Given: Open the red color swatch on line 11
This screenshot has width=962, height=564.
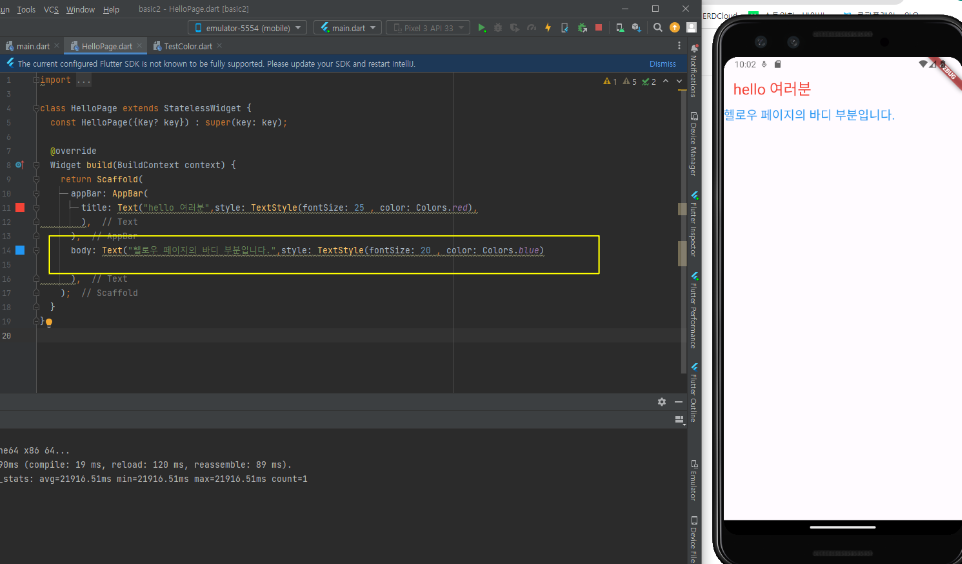Looking at the screenshot, I should [x=20, y=208].
